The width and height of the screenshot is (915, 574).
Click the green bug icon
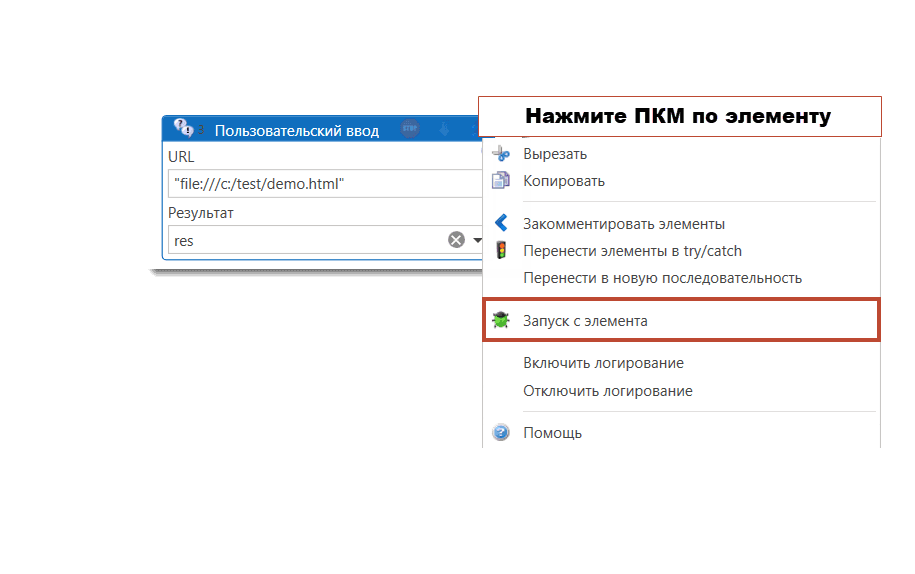click(x=502, y=321)
